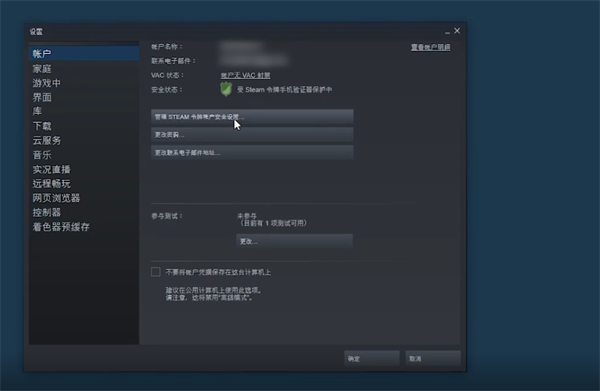
Task: Switch to the 游戏中 settings page
Action: 47,83
